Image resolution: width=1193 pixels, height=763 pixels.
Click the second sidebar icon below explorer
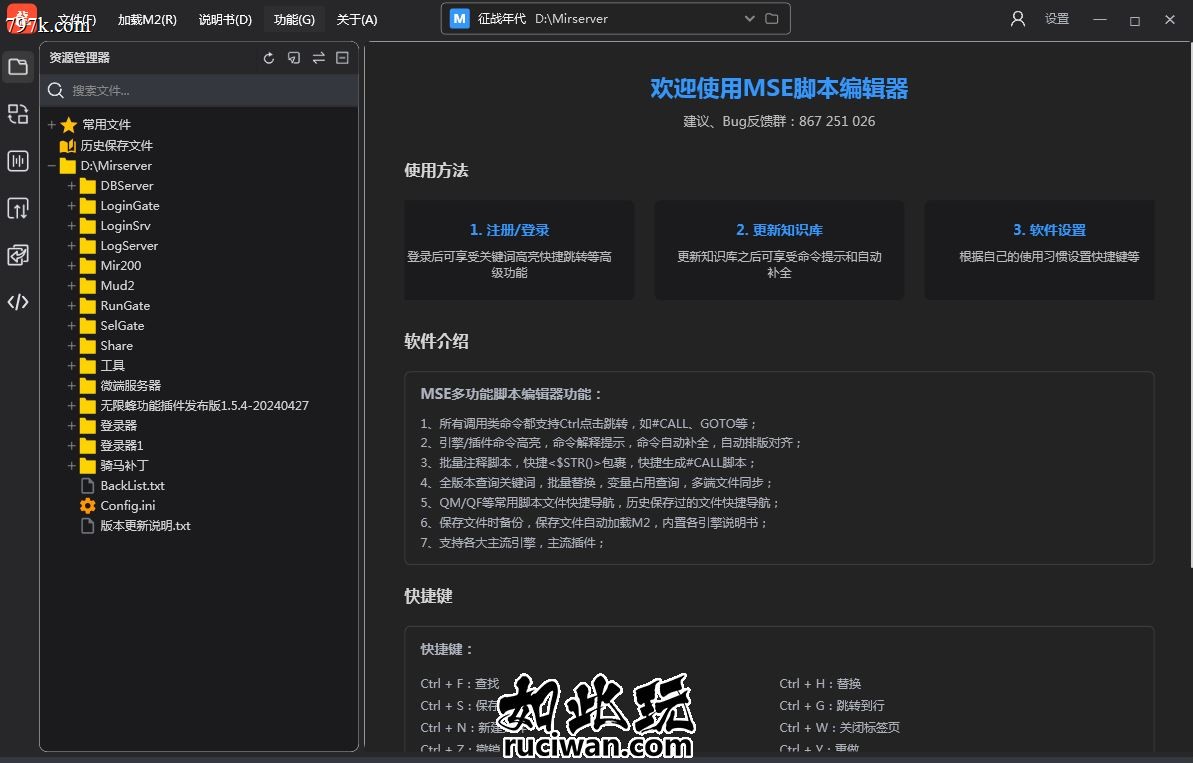[x=18, y=114]
